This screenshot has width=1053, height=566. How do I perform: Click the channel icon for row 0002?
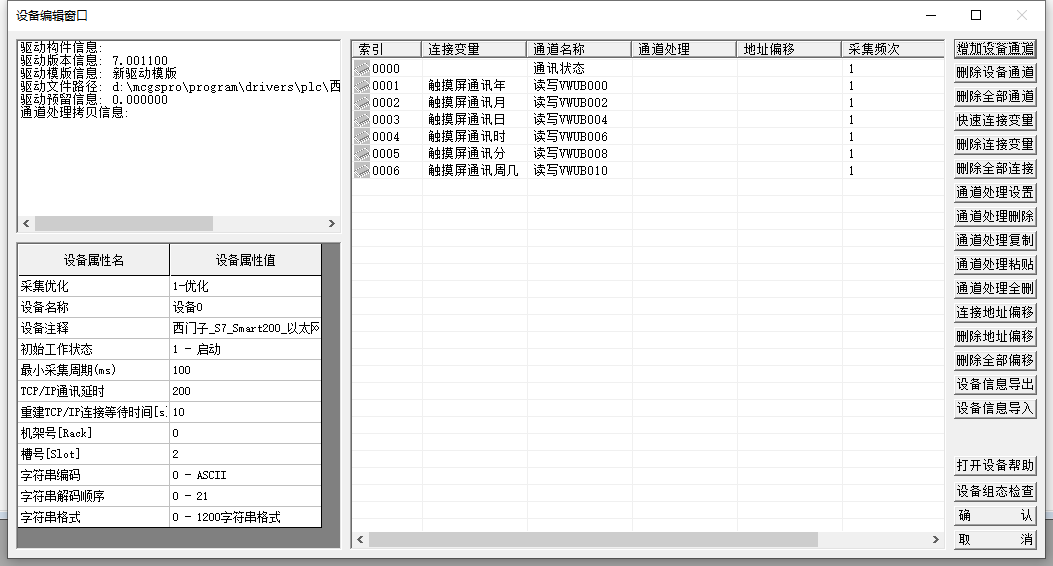click(362, 103)
